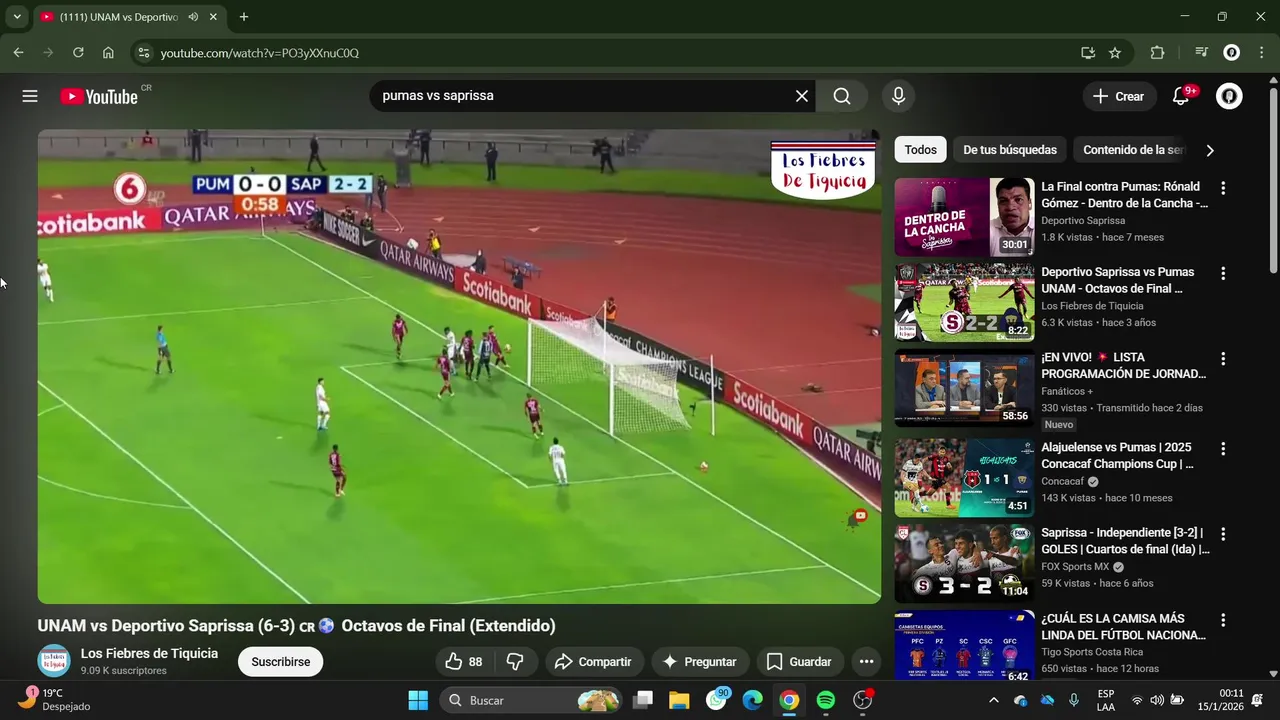Image resolution: width=1280 pixels, height=720 pixels.
Task: Options menu for Saprissa - Independiente video
Action: point(1222,534)
